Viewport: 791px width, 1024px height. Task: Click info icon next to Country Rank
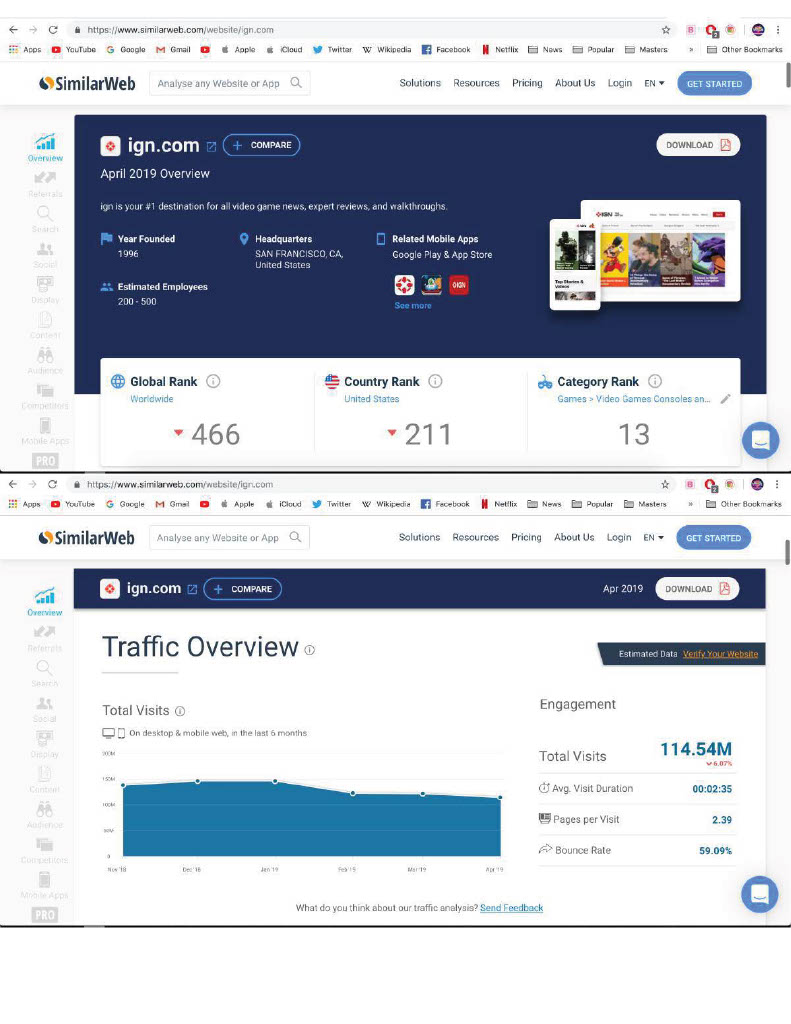pos(435,381)
